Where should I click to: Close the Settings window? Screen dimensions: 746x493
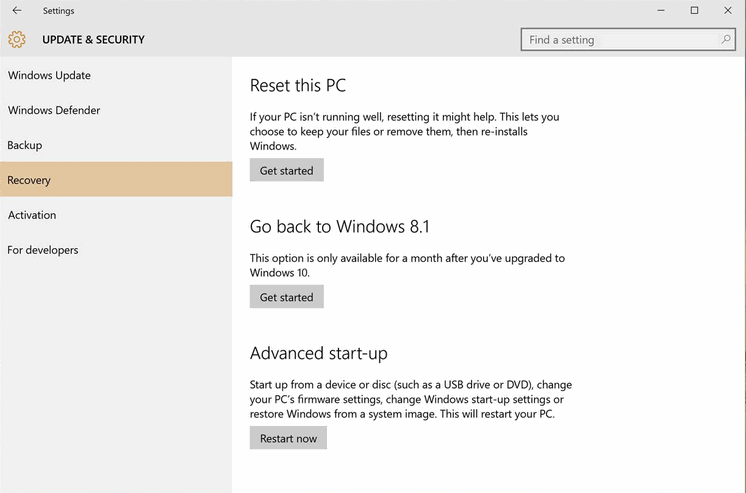[728, 10]
